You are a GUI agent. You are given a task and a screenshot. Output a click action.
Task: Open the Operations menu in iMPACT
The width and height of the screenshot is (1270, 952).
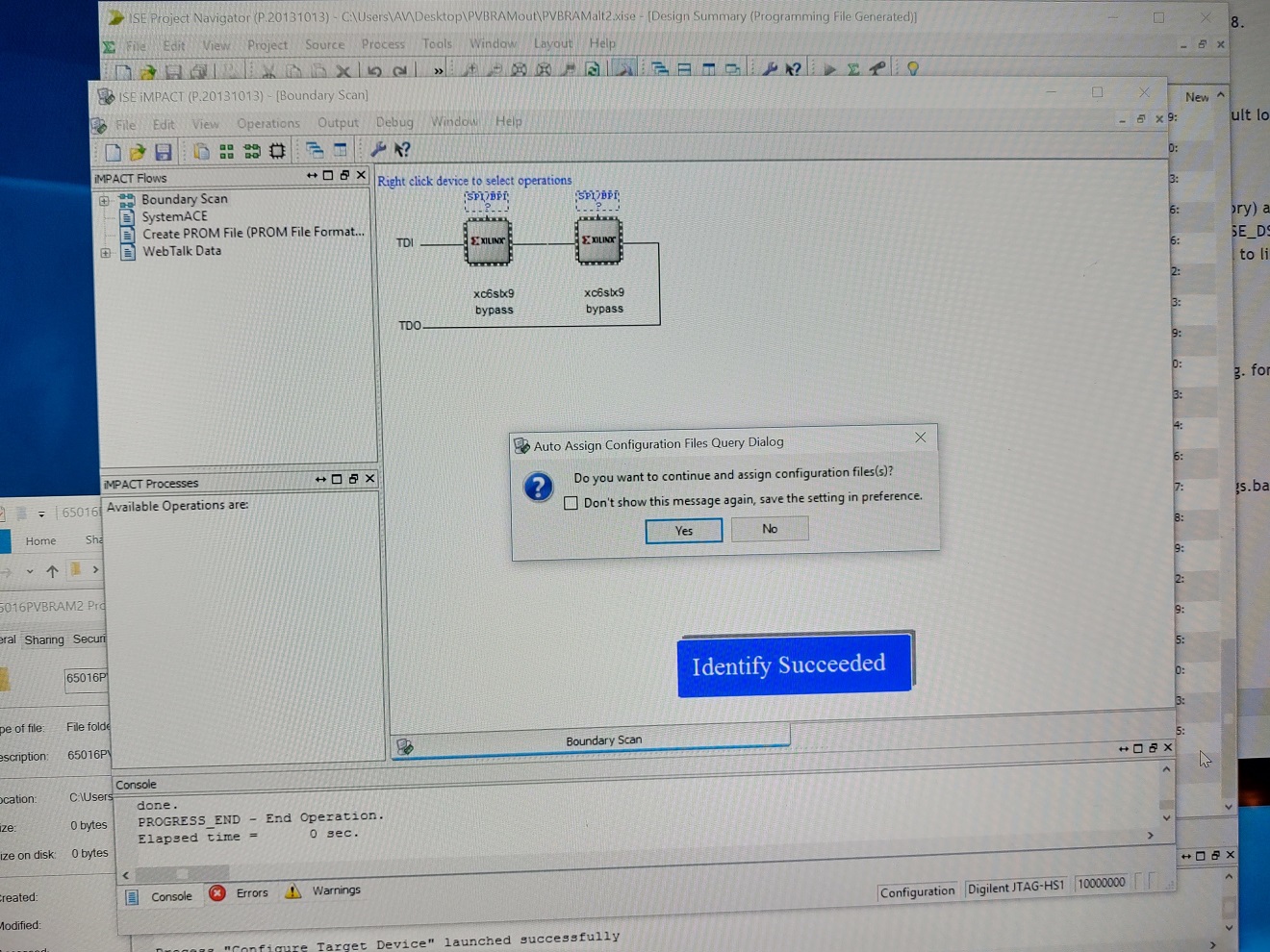[x=268, y=123]
